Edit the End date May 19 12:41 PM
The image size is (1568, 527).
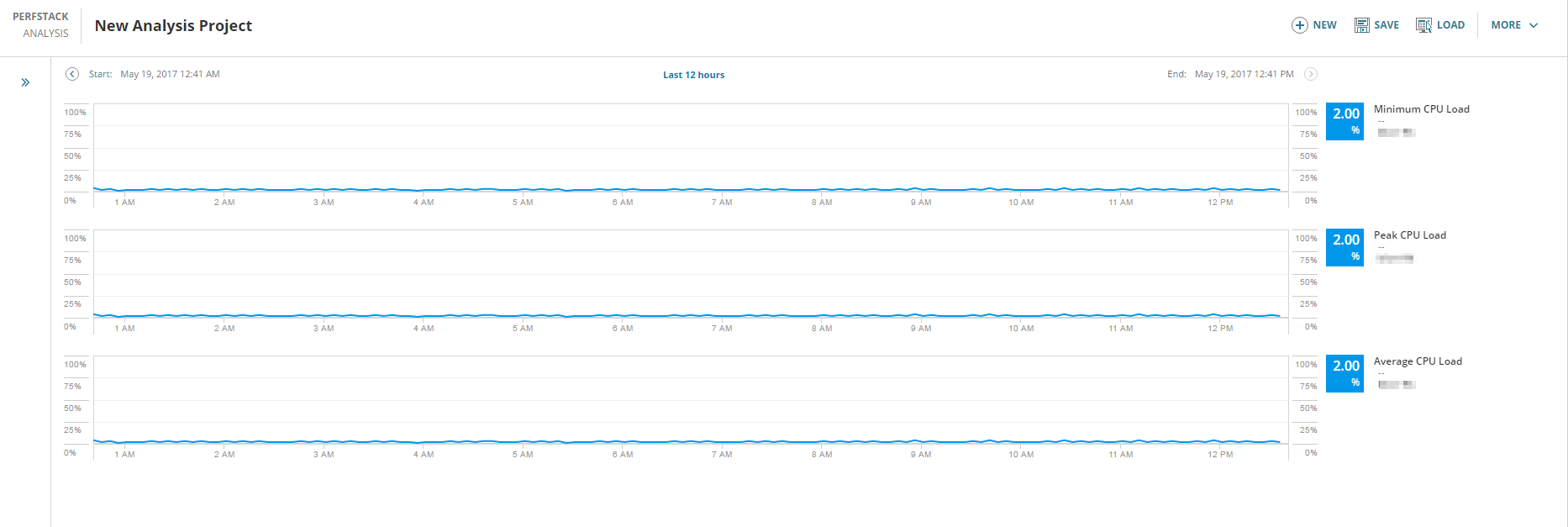1244,74
